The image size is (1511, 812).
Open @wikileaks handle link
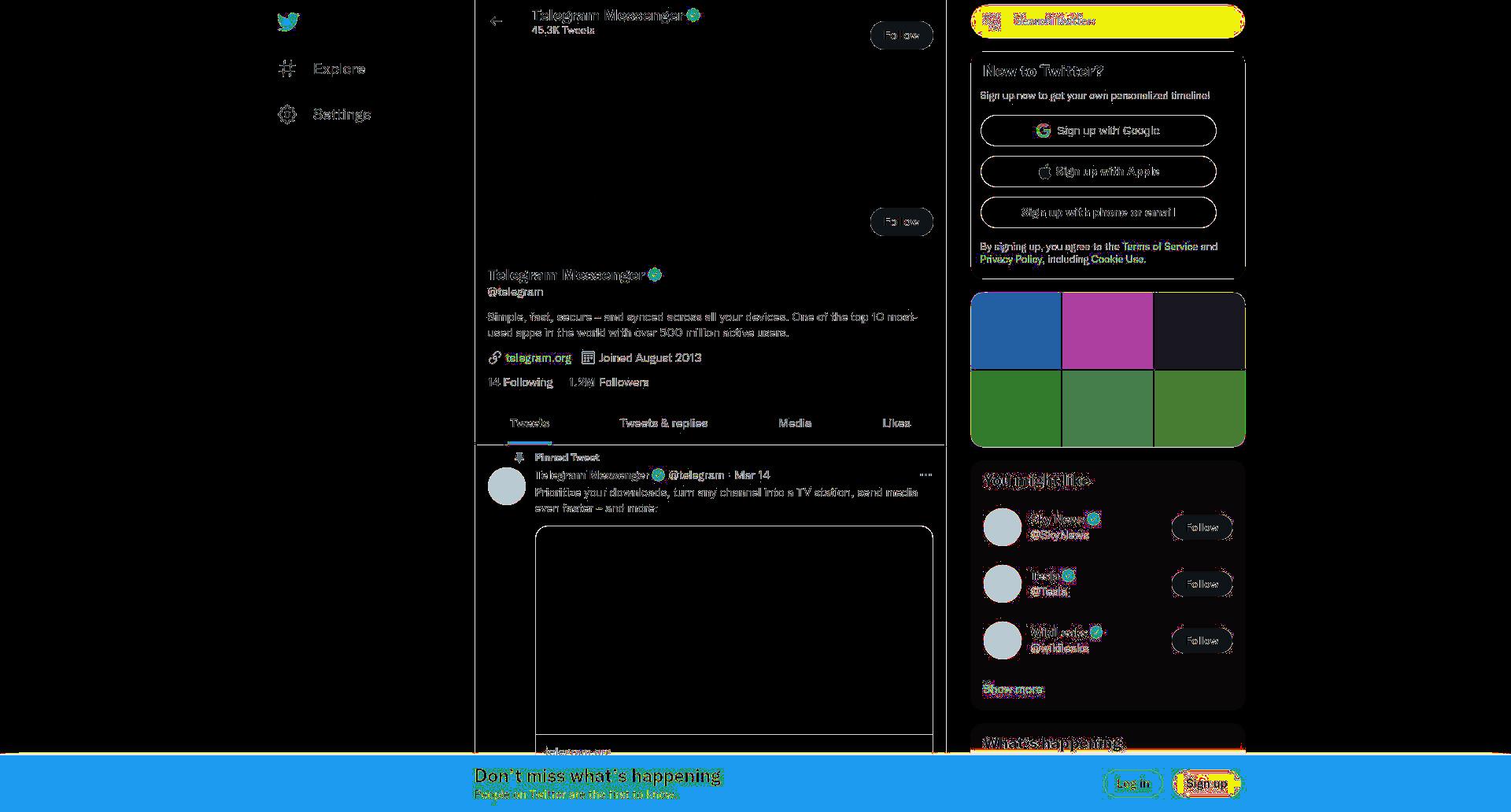[x=1059, y=648]
